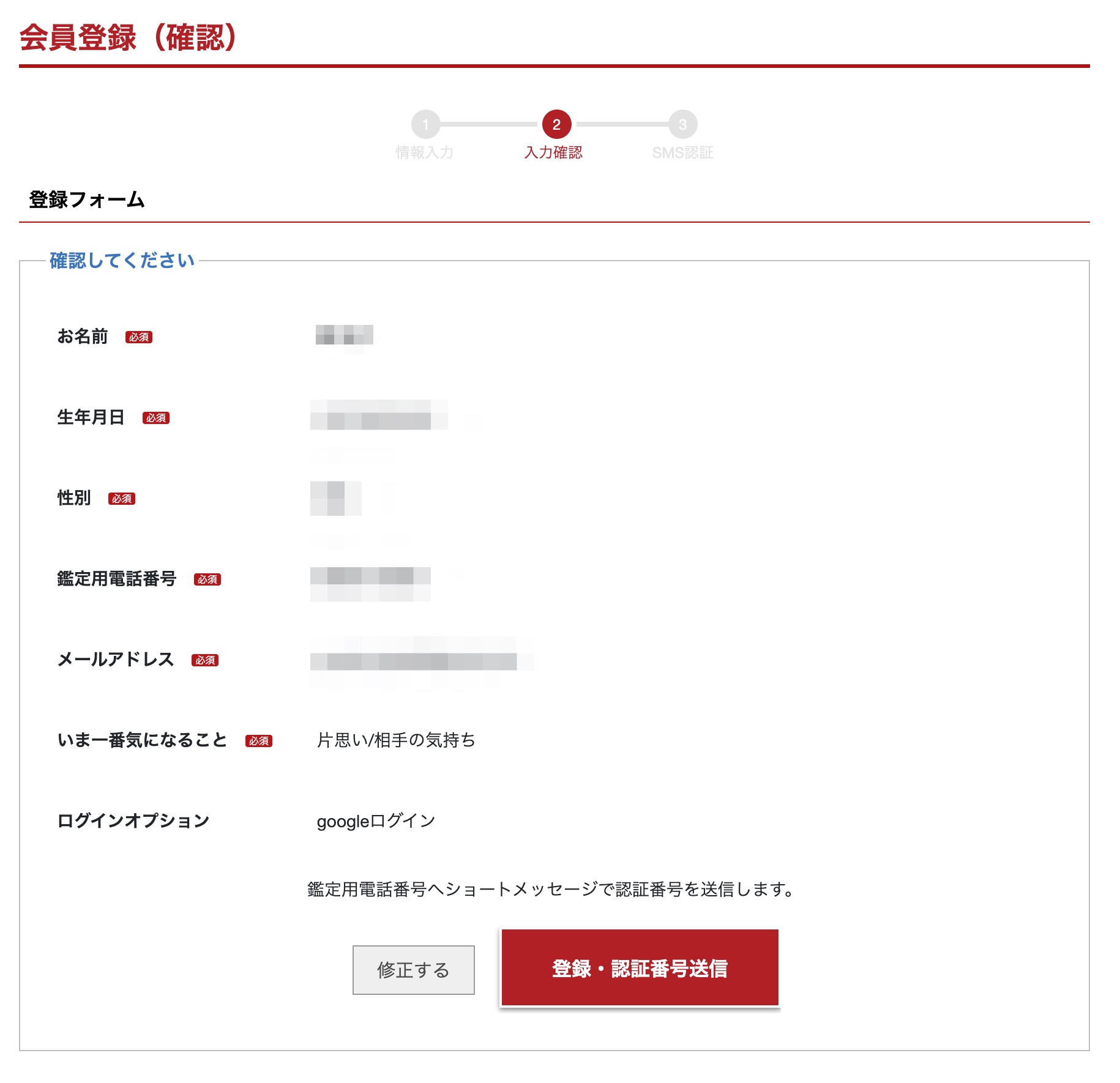This screenshot has height=1083, width=1120.
Task: Expand the 確認してください section border
Action: click(121, 262)
